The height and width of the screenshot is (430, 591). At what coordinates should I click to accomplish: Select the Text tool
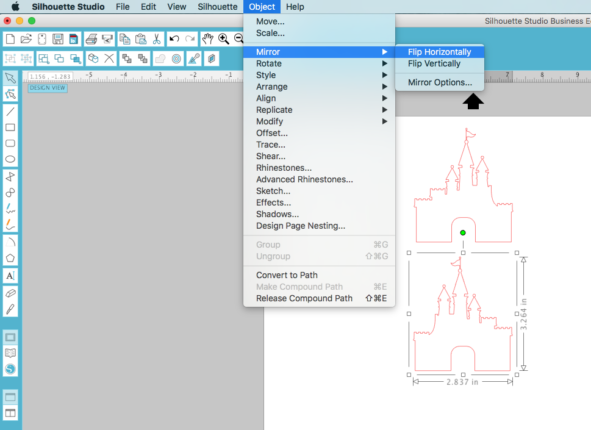click(10, 275)
